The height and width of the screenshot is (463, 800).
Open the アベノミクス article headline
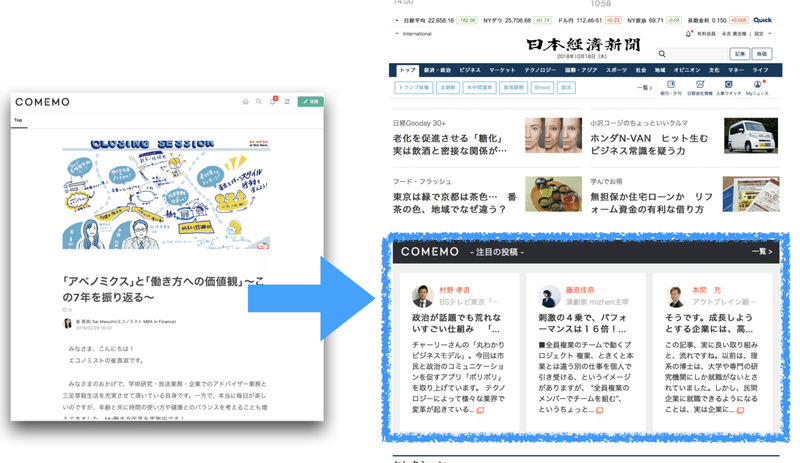163,289
